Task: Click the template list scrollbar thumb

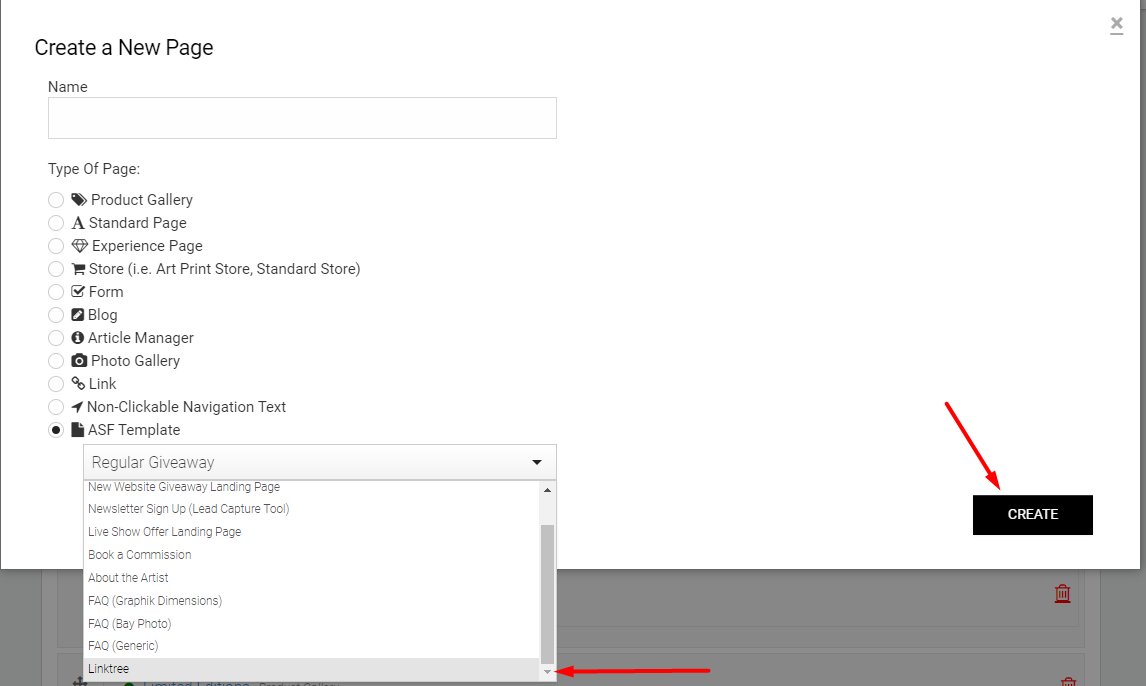Action: pyautogui.click(x=547, y=592)
